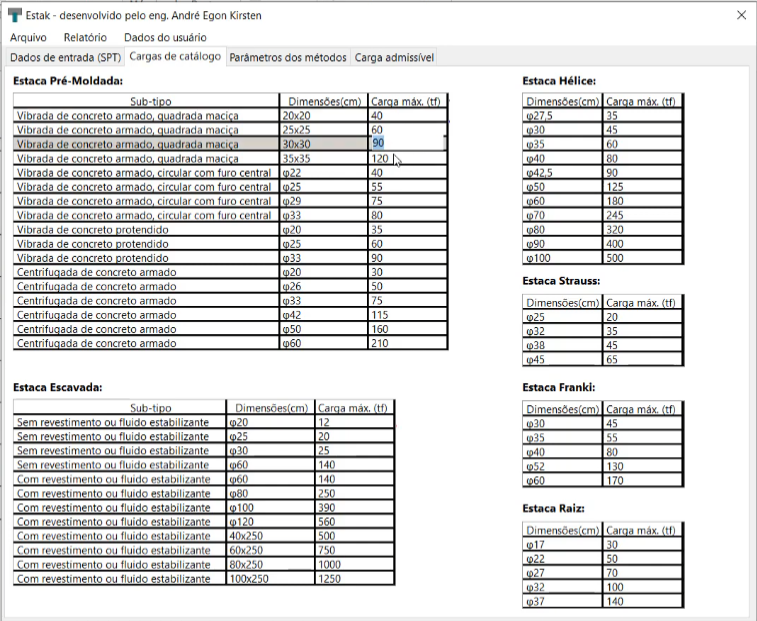Select Hélice load 35 for φ27,5
757x621 pixels.
[643, 115]
